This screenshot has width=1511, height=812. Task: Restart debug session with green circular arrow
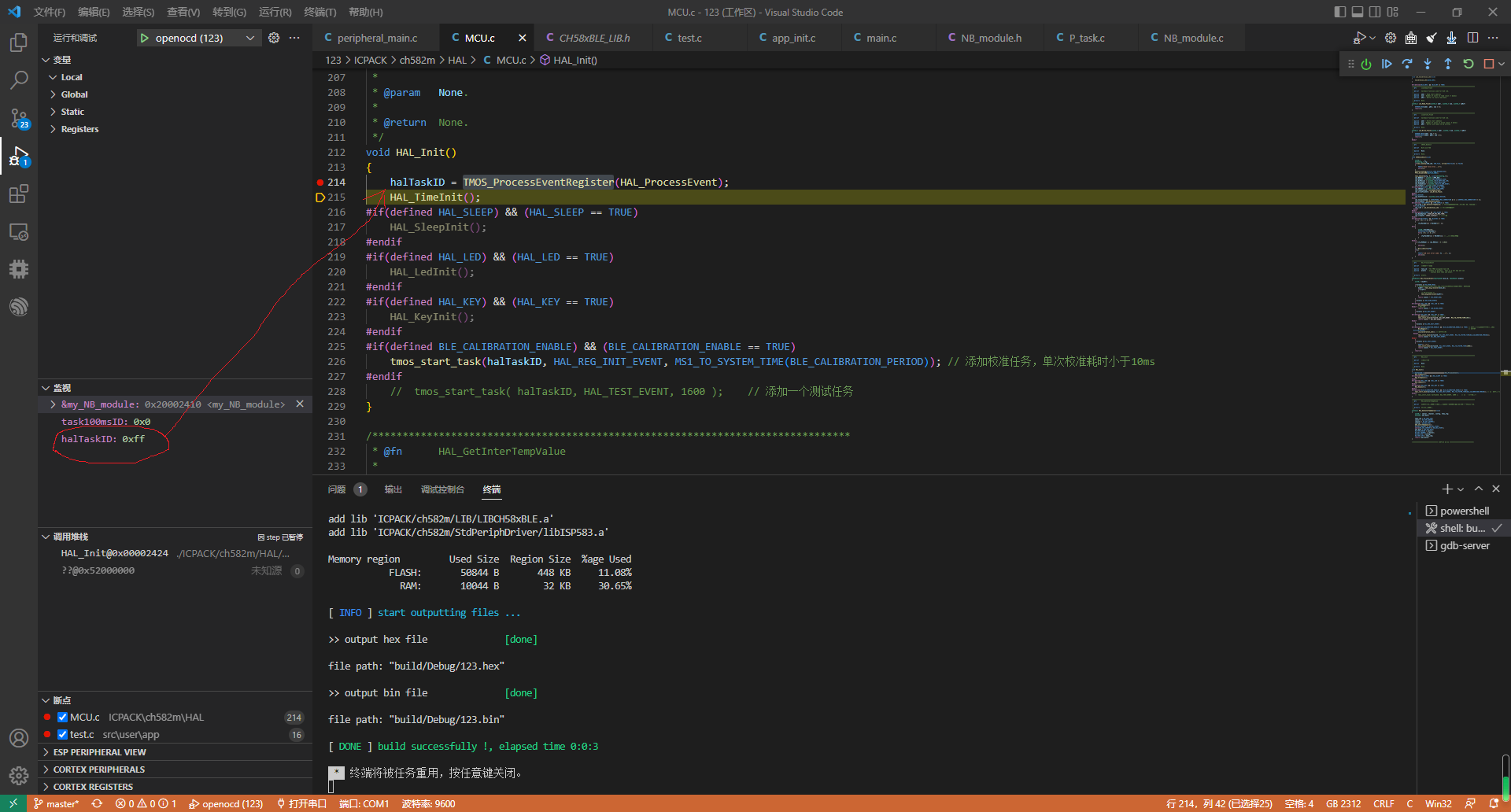click(1469, 64)
